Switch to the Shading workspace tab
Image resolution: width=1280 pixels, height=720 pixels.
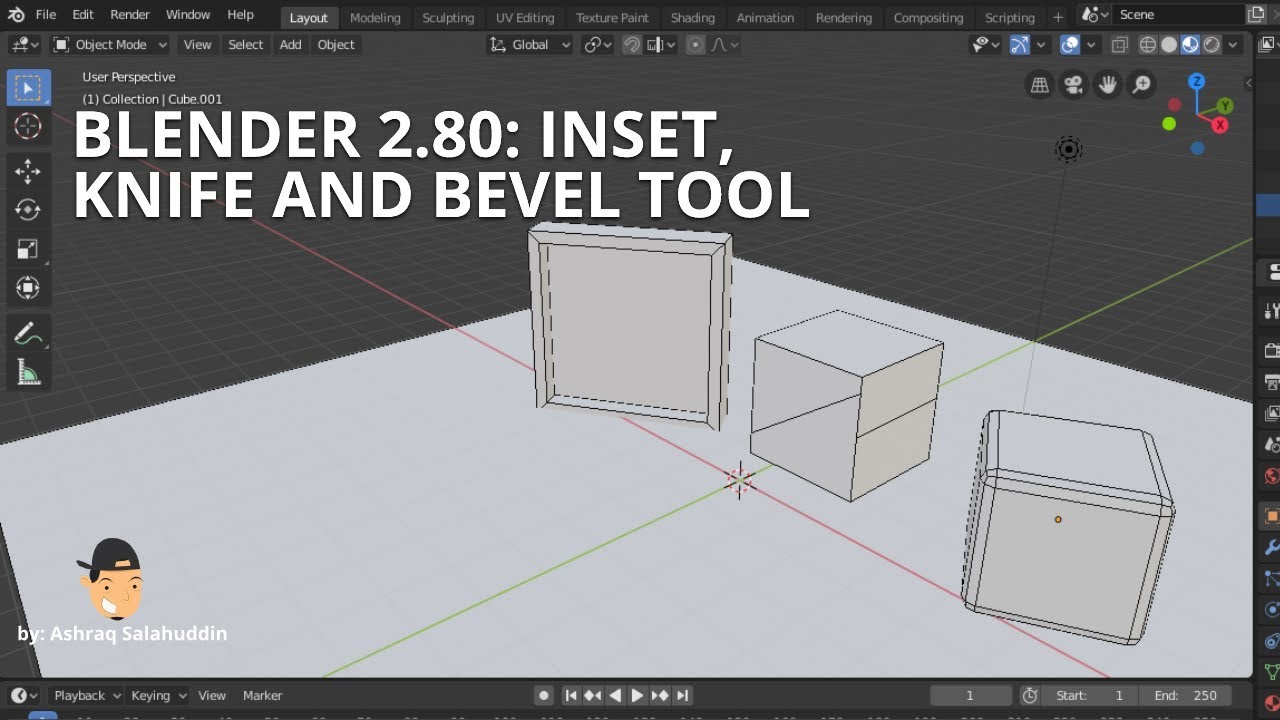[x=693, y=18]
